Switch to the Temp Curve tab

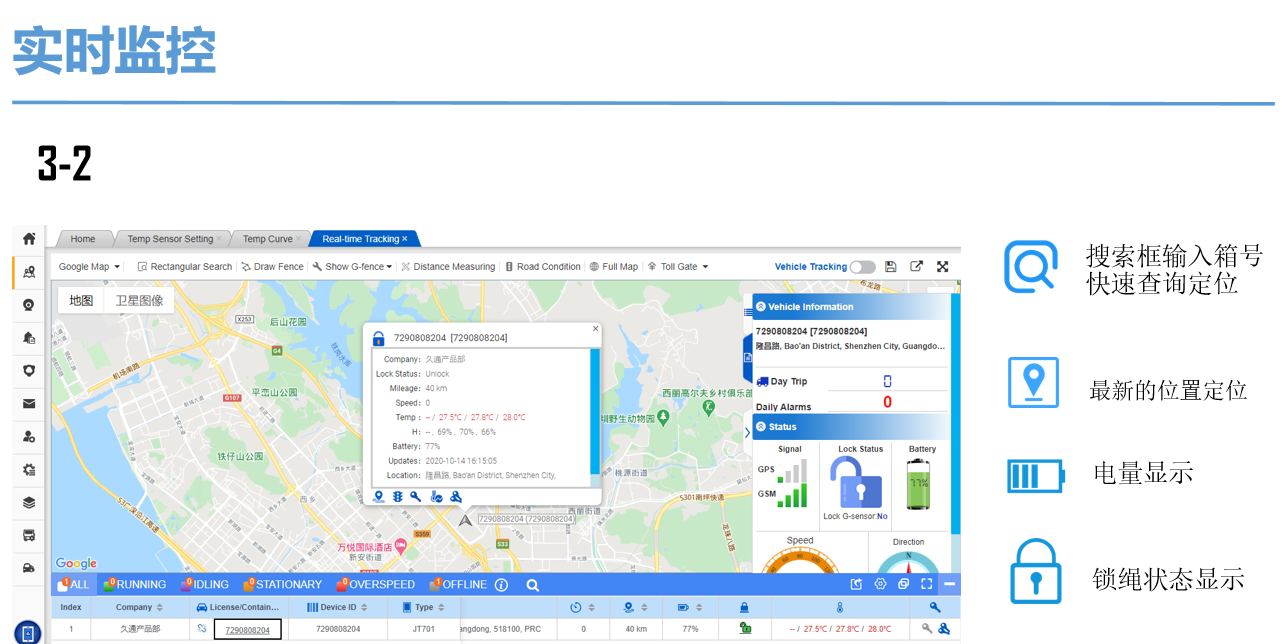[x=268, y=239]
